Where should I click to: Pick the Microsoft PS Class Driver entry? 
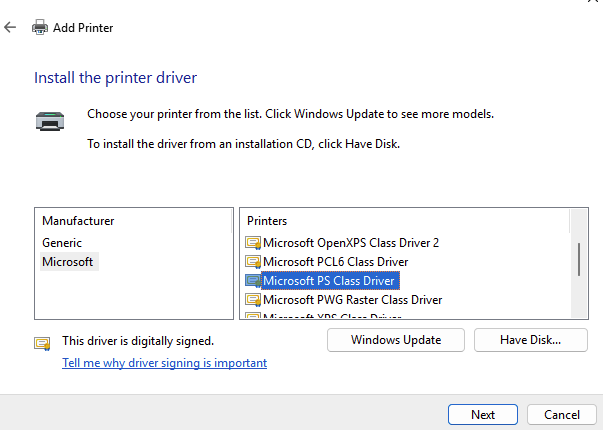[329, 280]
